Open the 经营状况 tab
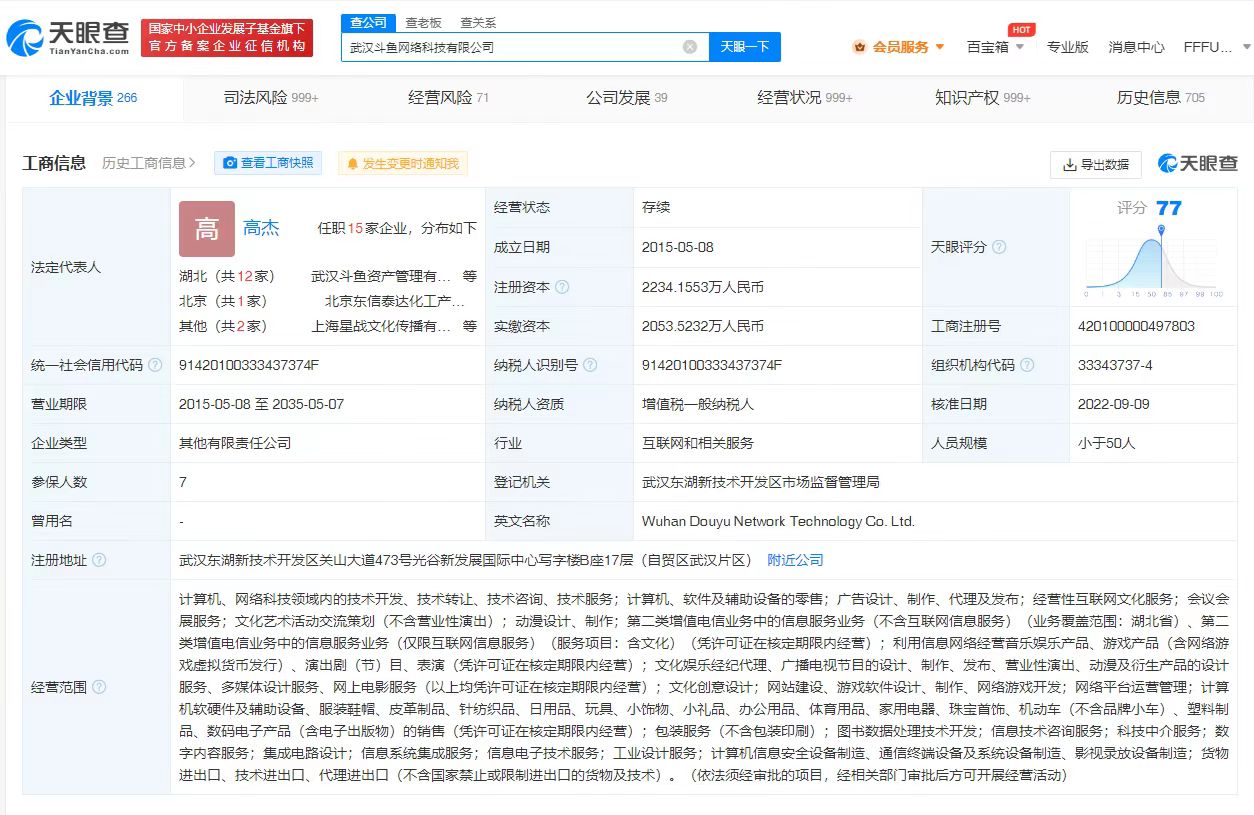1254x815 pixels. pos(804,98)
